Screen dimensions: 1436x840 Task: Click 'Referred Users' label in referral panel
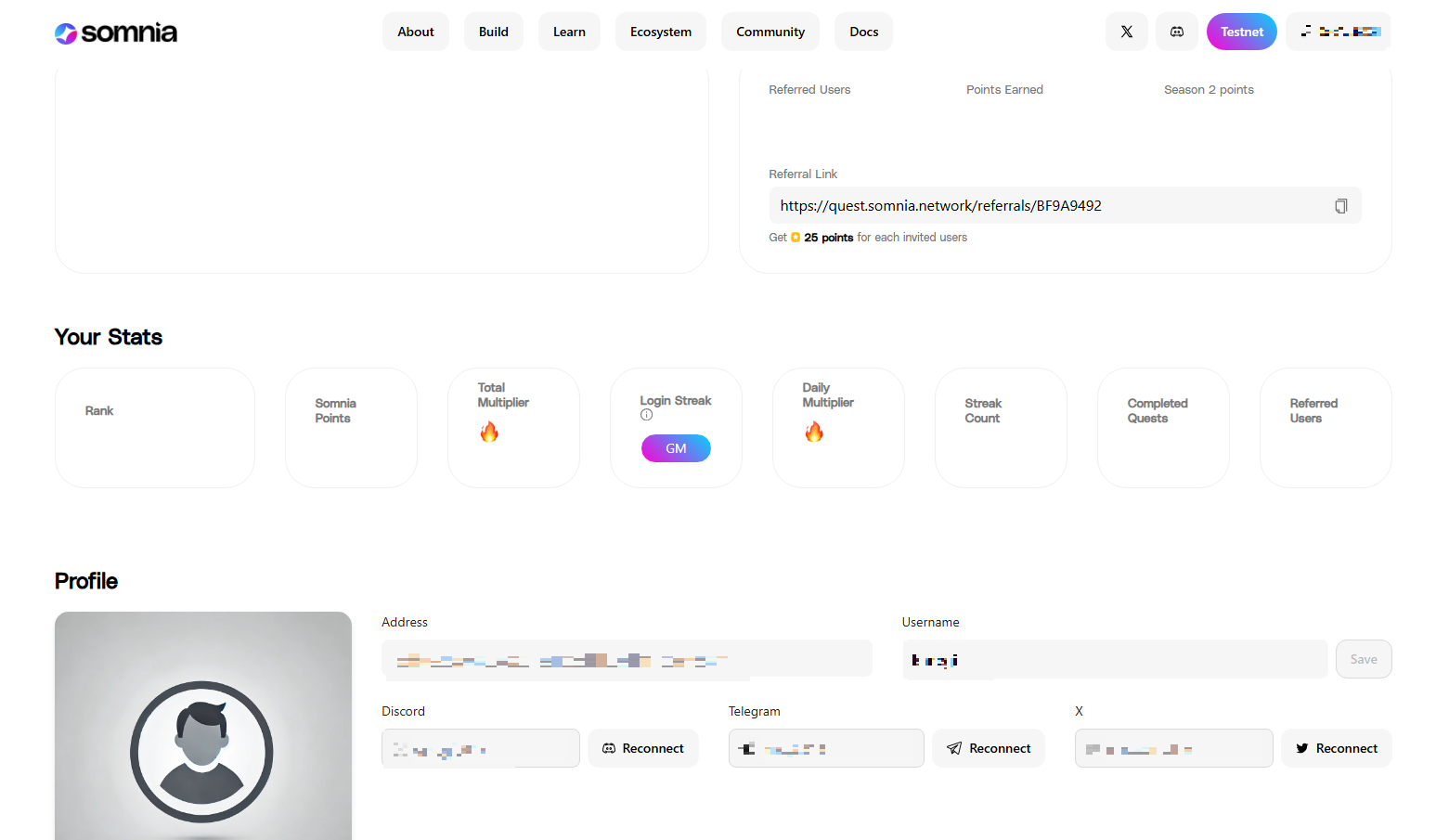809,90
